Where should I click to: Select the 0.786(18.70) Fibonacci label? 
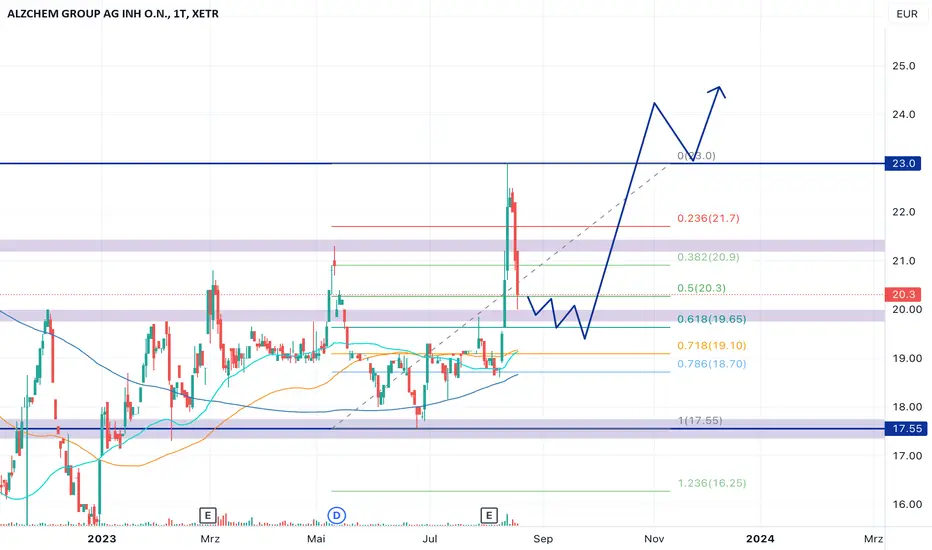[711, 363]
